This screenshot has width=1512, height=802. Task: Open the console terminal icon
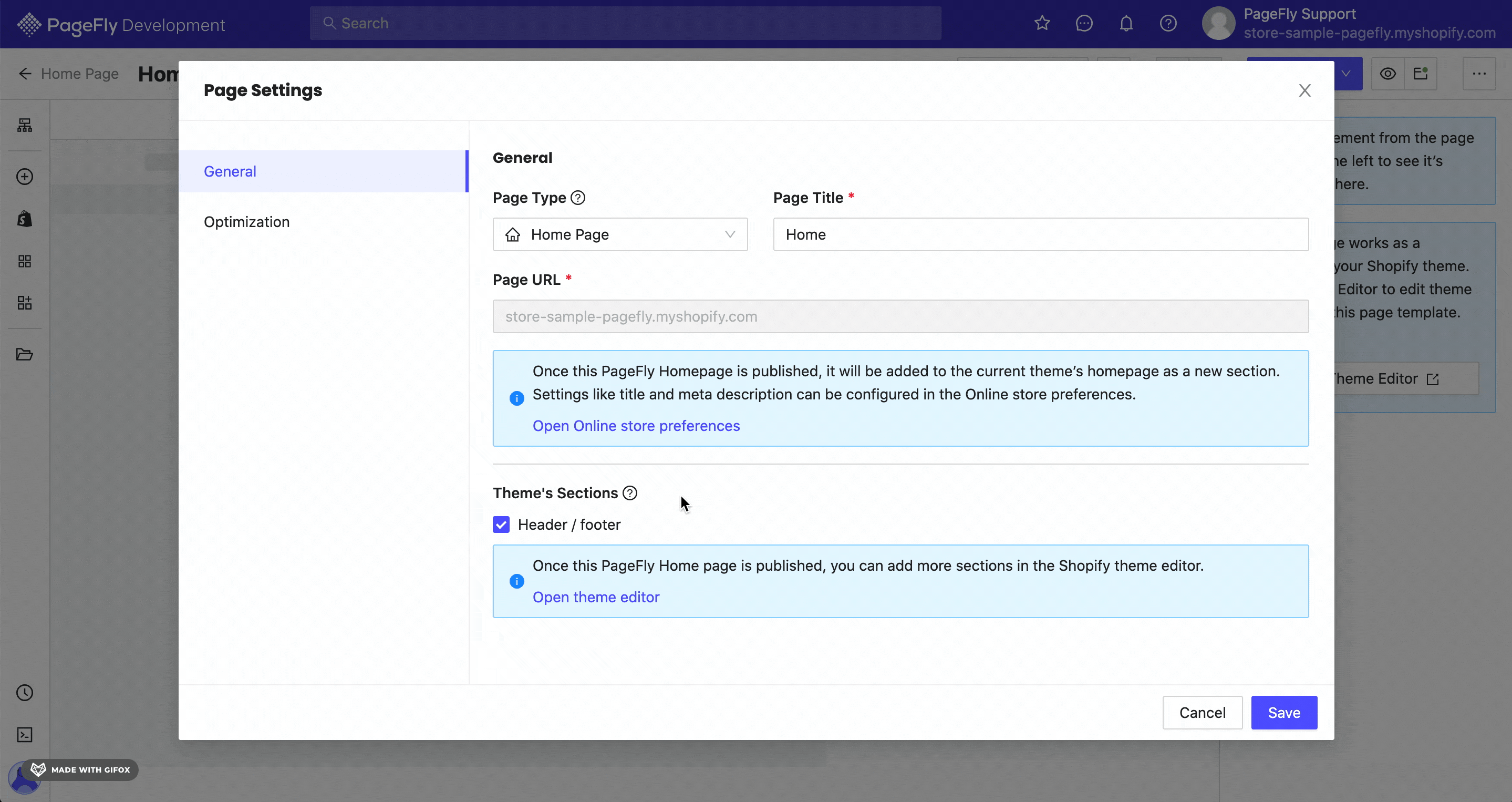click(25, 735)
